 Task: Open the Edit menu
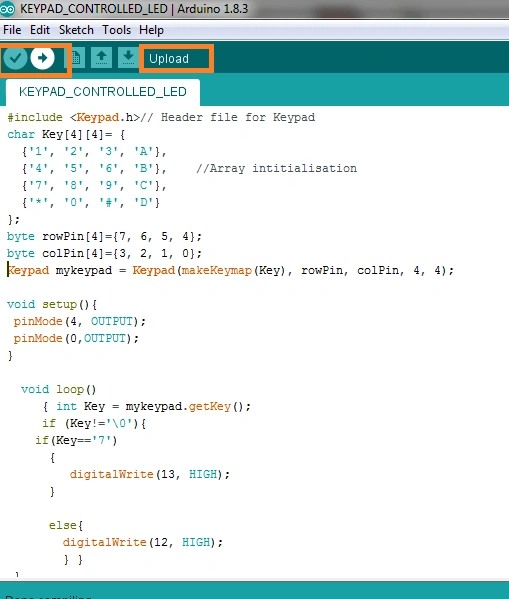point(40,30)
